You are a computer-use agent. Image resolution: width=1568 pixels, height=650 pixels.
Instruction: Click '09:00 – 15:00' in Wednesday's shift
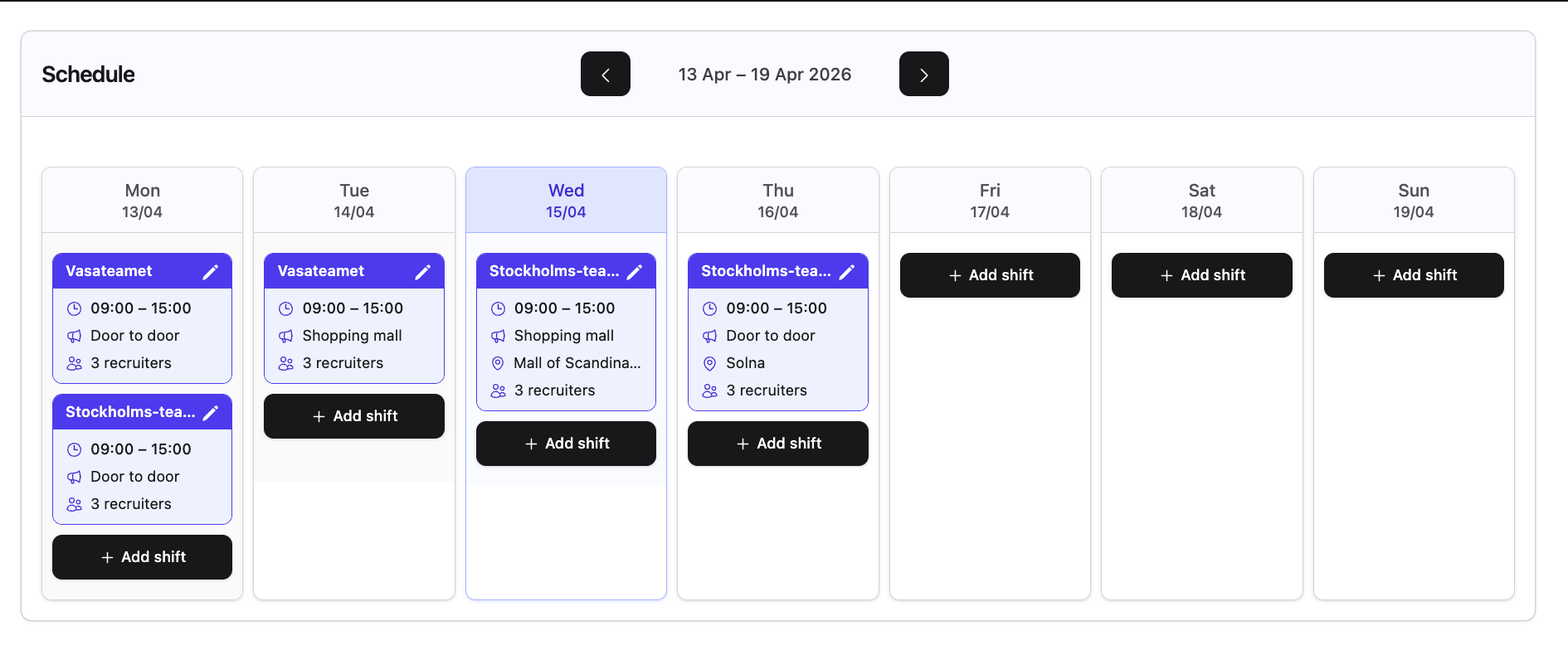tap(565, 308)
